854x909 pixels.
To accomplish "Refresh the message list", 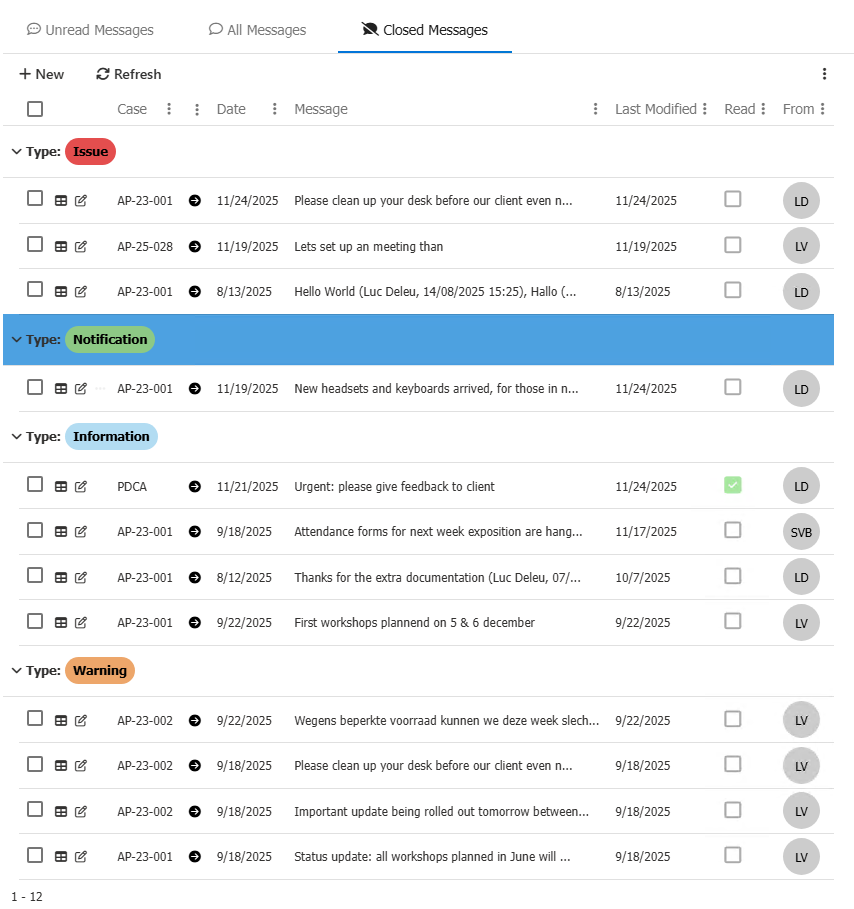I will [x=129, y=74].
